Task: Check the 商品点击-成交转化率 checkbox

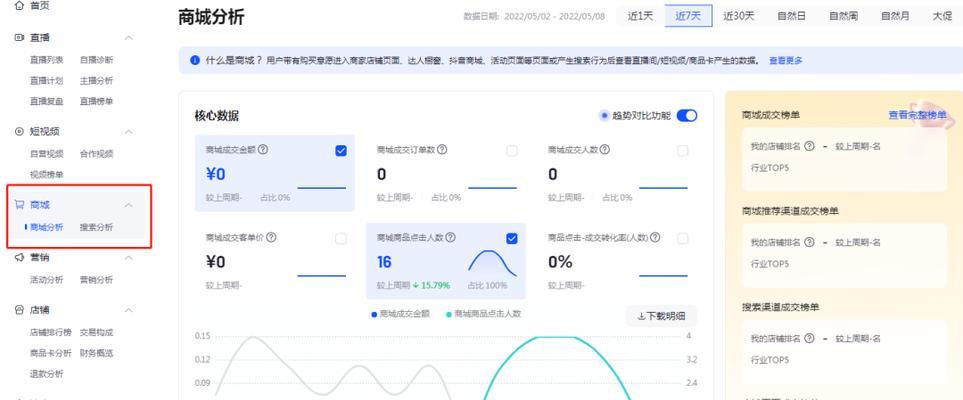Action: point(682,238)
